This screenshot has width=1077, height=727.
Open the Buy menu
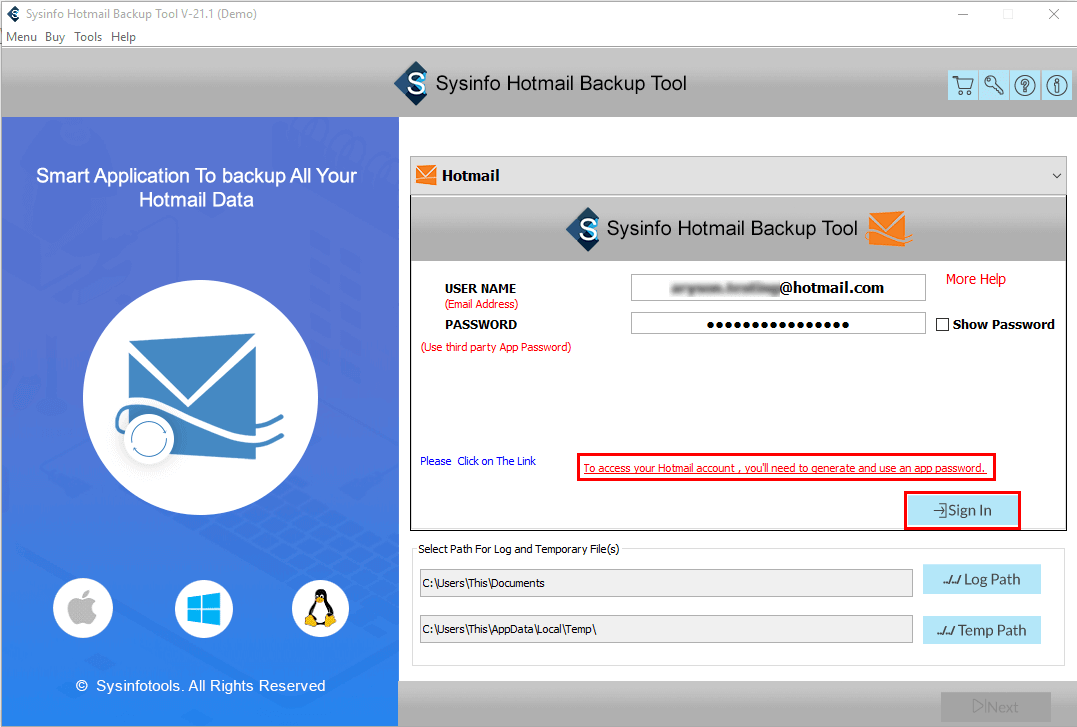(55, 36)
